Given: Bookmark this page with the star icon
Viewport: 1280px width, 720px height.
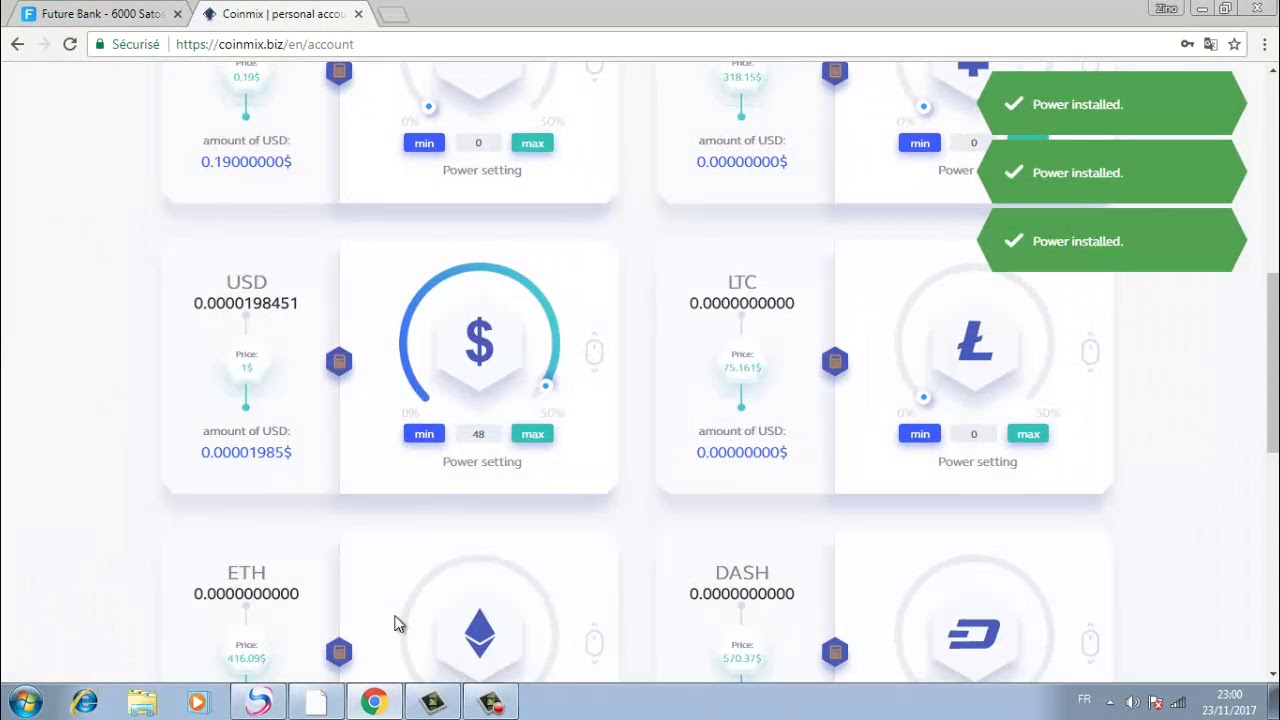Looking at the screenshot, I should [1234, 44].
